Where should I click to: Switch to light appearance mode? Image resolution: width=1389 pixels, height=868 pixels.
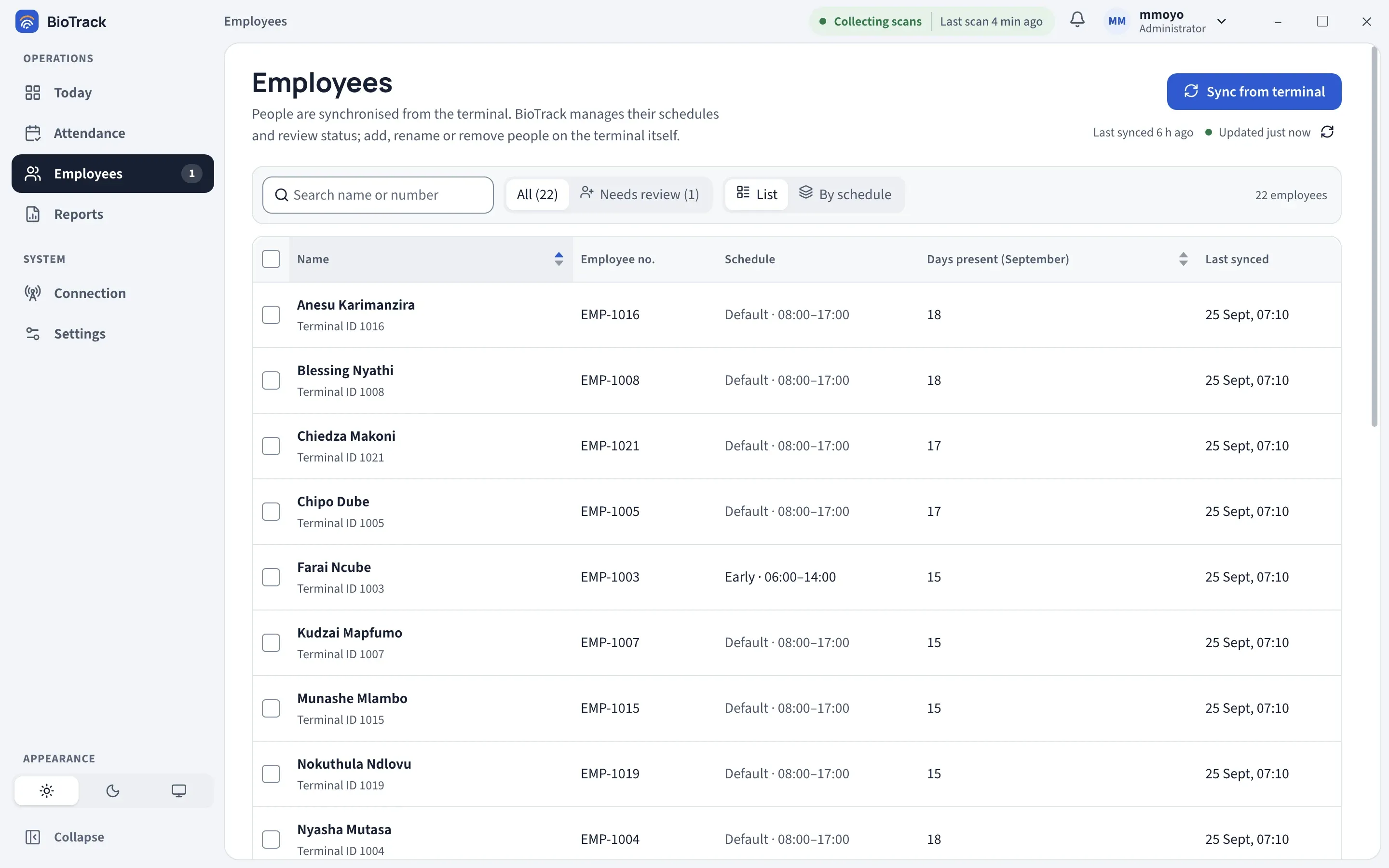[46, 790]
